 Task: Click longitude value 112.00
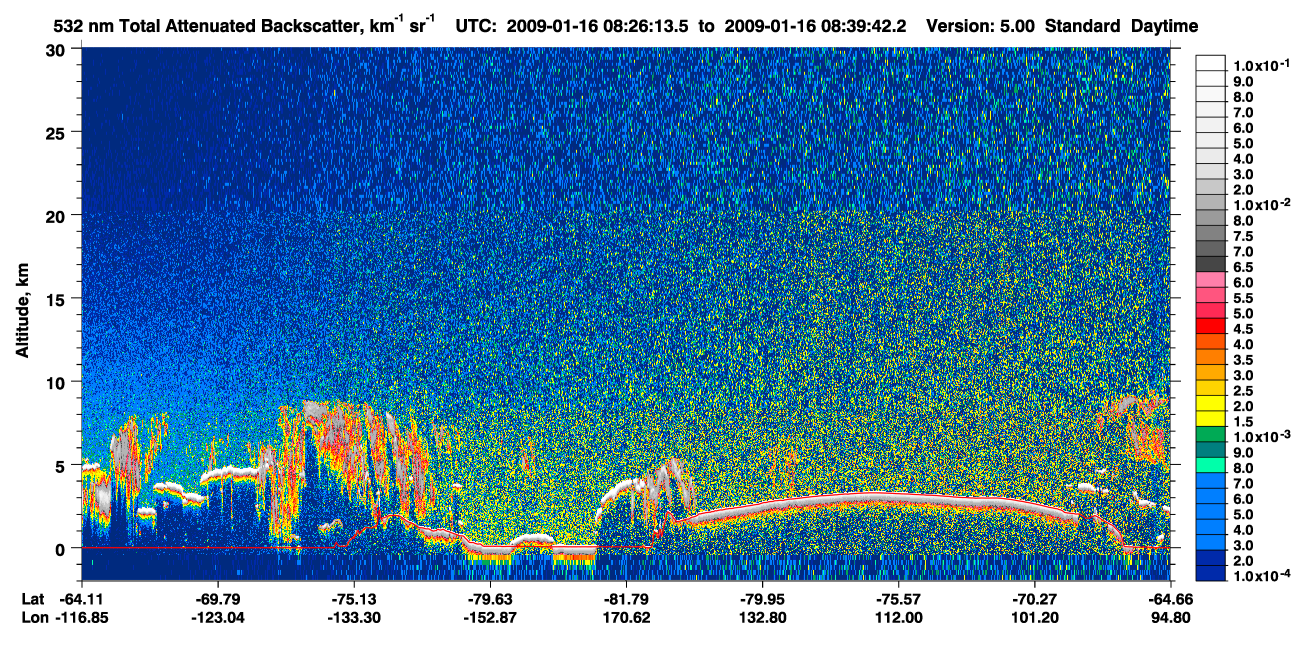(900, 617)
